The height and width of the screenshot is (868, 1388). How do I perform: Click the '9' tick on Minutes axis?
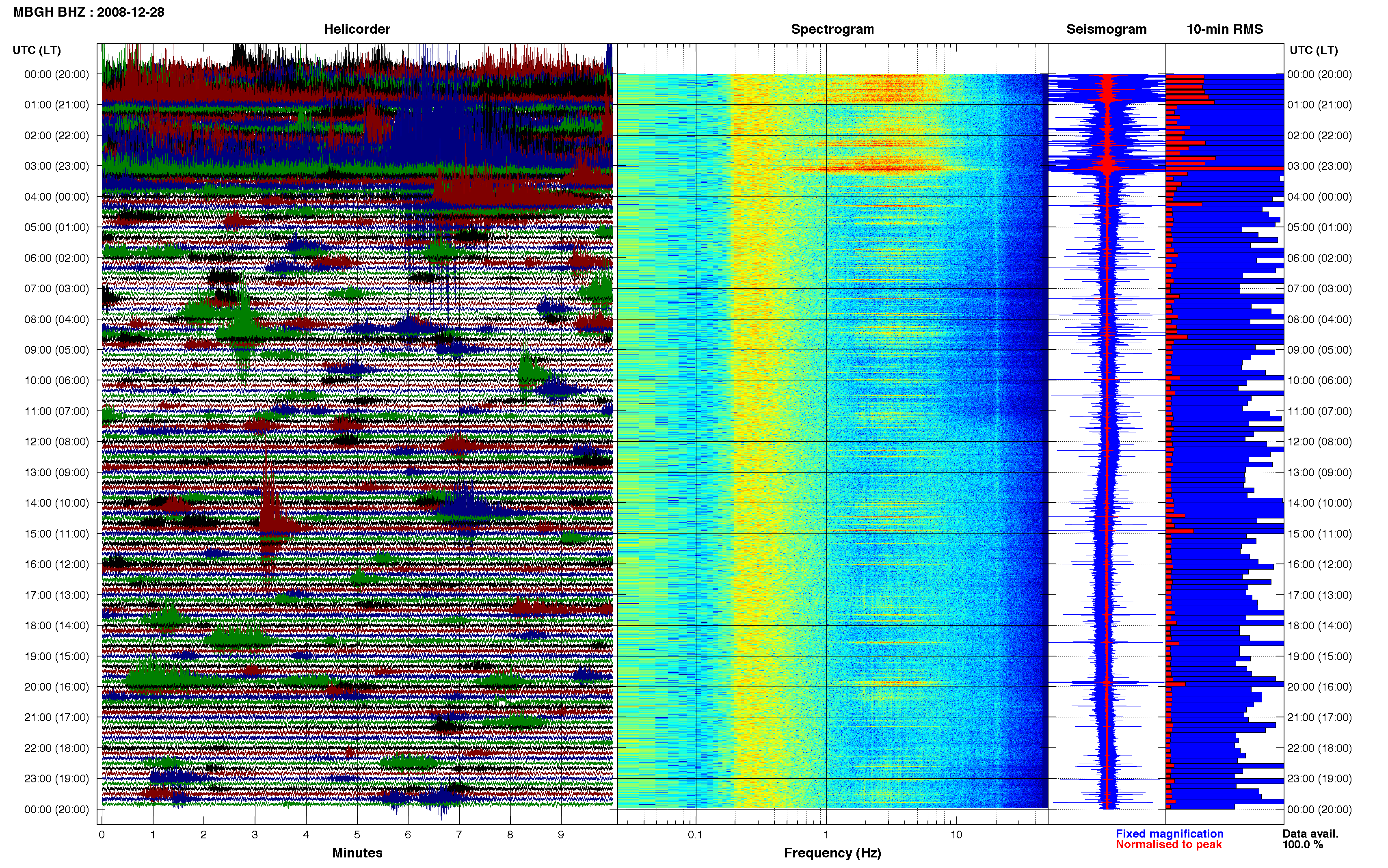point(561,835)
